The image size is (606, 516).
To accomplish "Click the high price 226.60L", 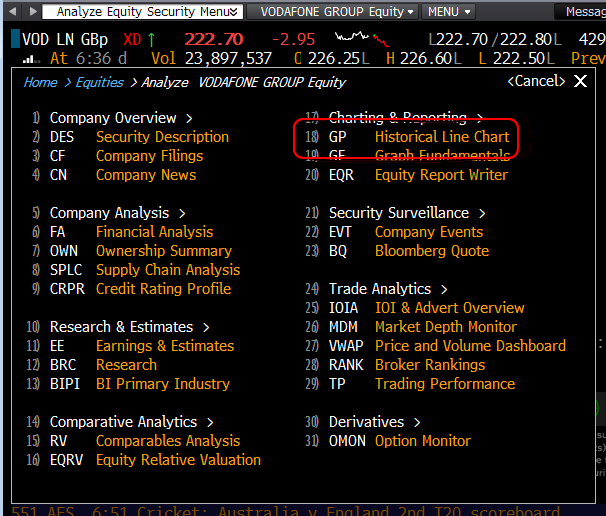I will (x=431, y=59).
